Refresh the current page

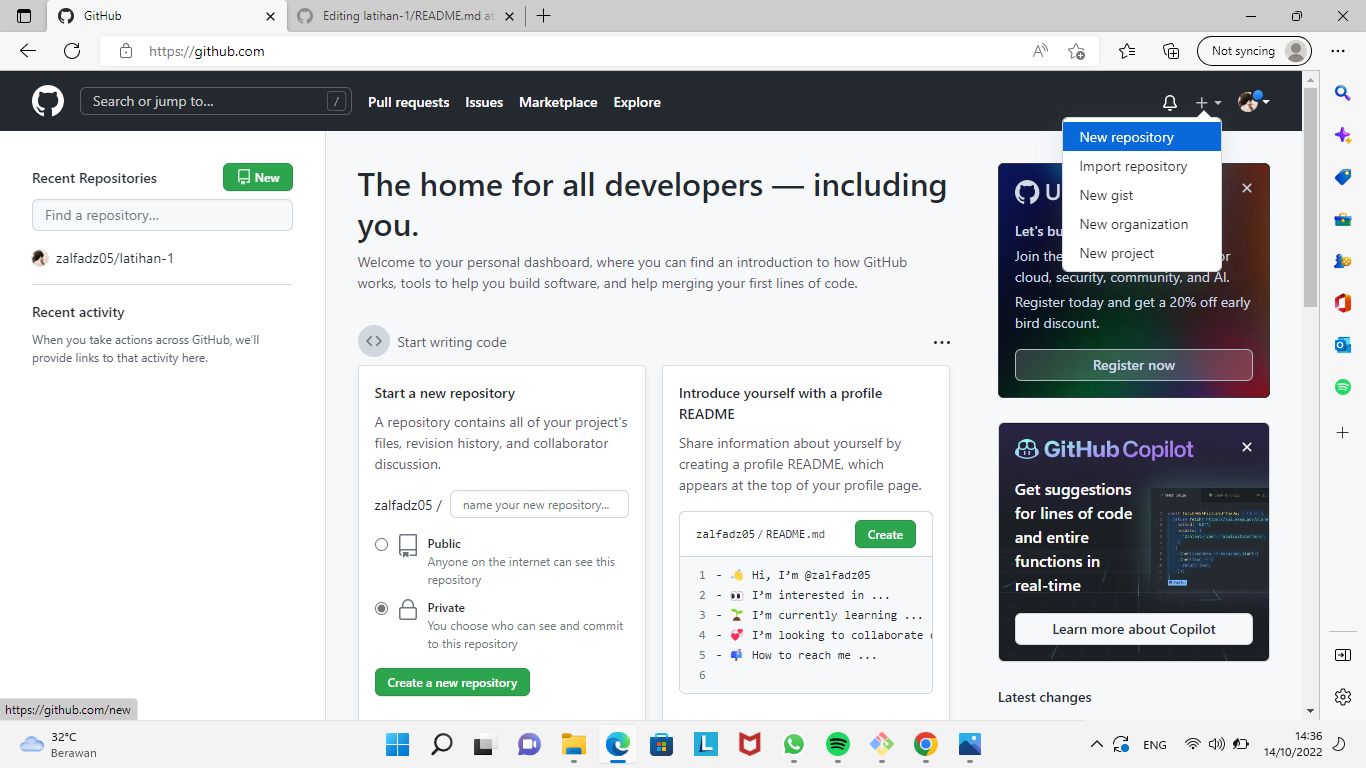point(71,50)
